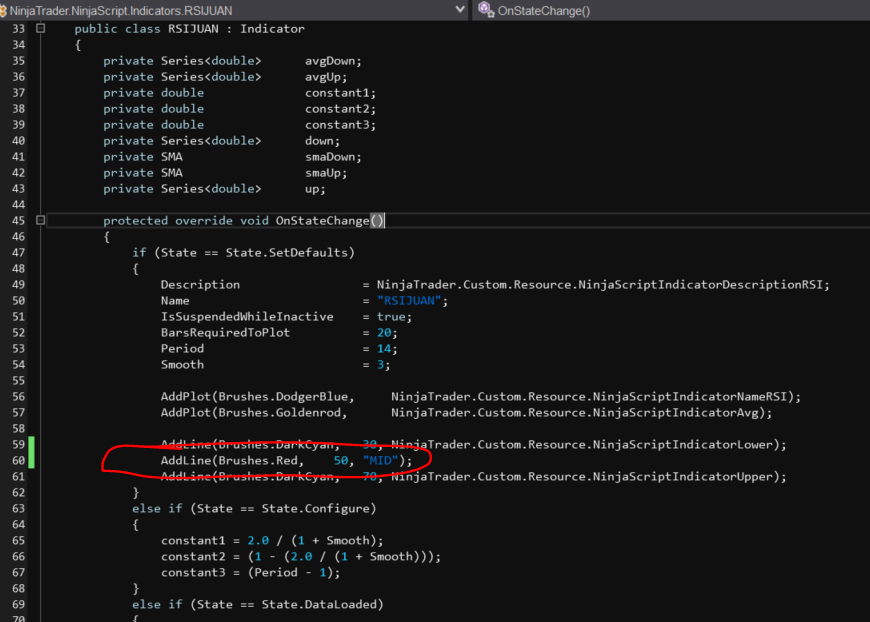Click the chevron arrow of the class selector

point(459,9)
